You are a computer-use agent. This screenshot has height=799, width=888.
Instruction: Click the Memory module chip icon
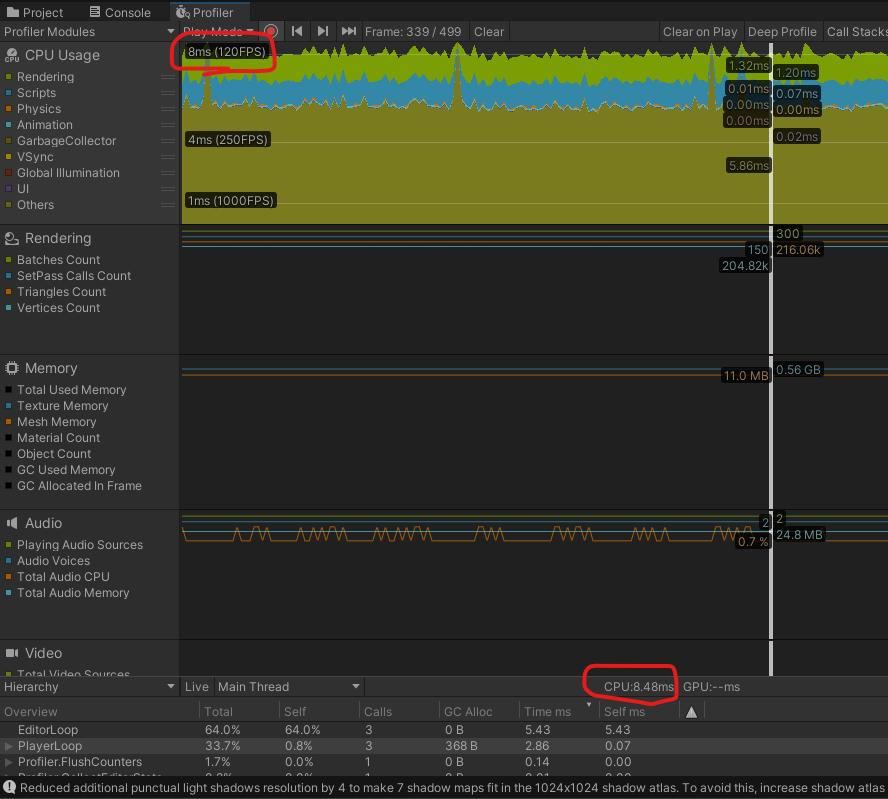(12, 368)
